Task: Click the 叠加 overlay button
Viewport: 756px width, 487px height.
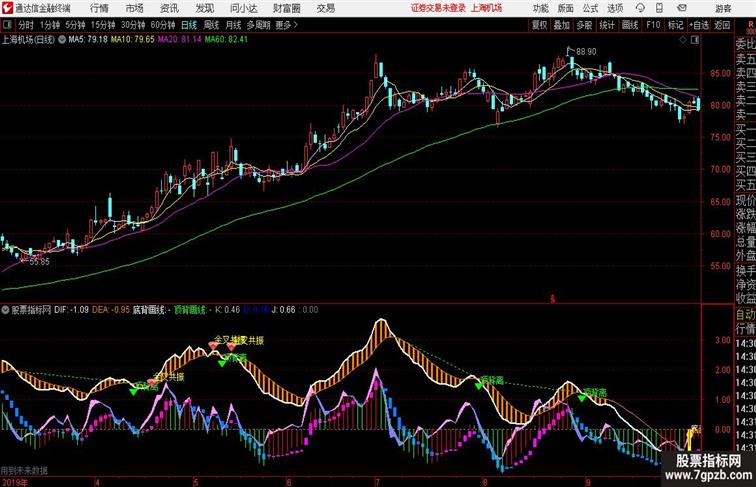Action: [x=561, y=25]
